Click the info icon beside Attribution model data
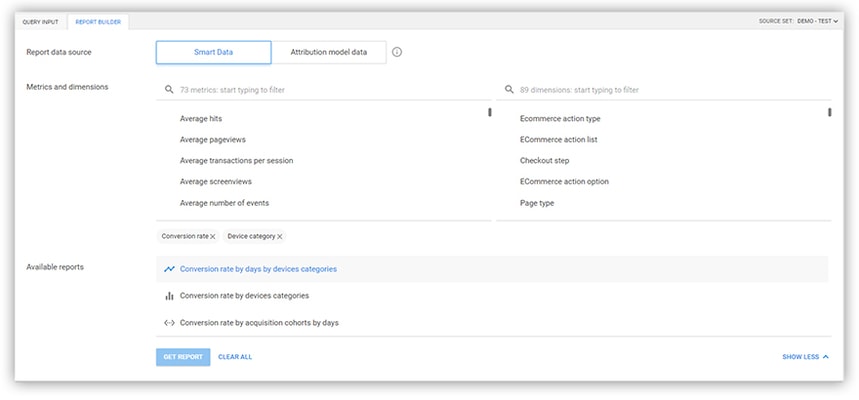 (397, 52)
